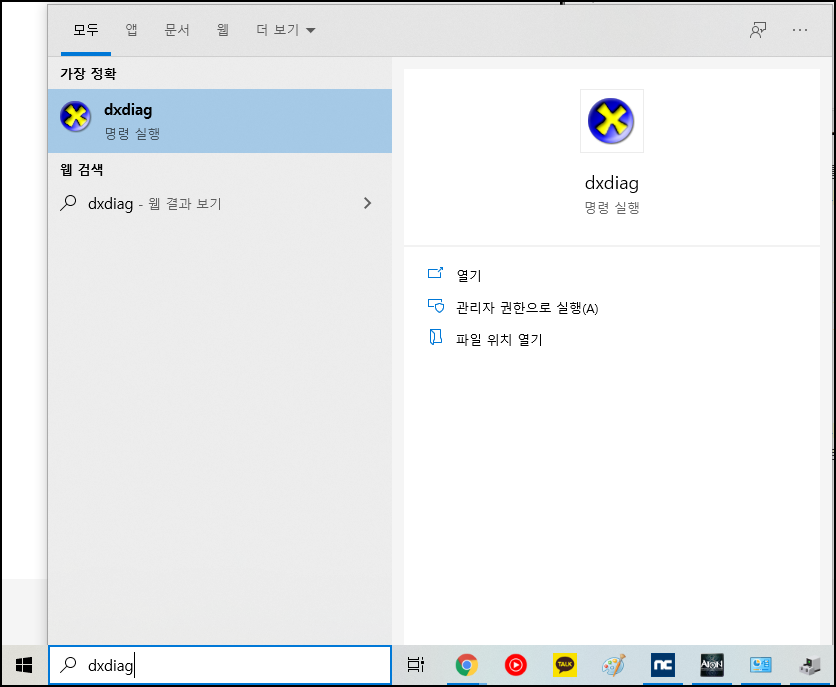Select the 모두 tab
This screenshot has width=836, height=687.
[x=86, y=30]
